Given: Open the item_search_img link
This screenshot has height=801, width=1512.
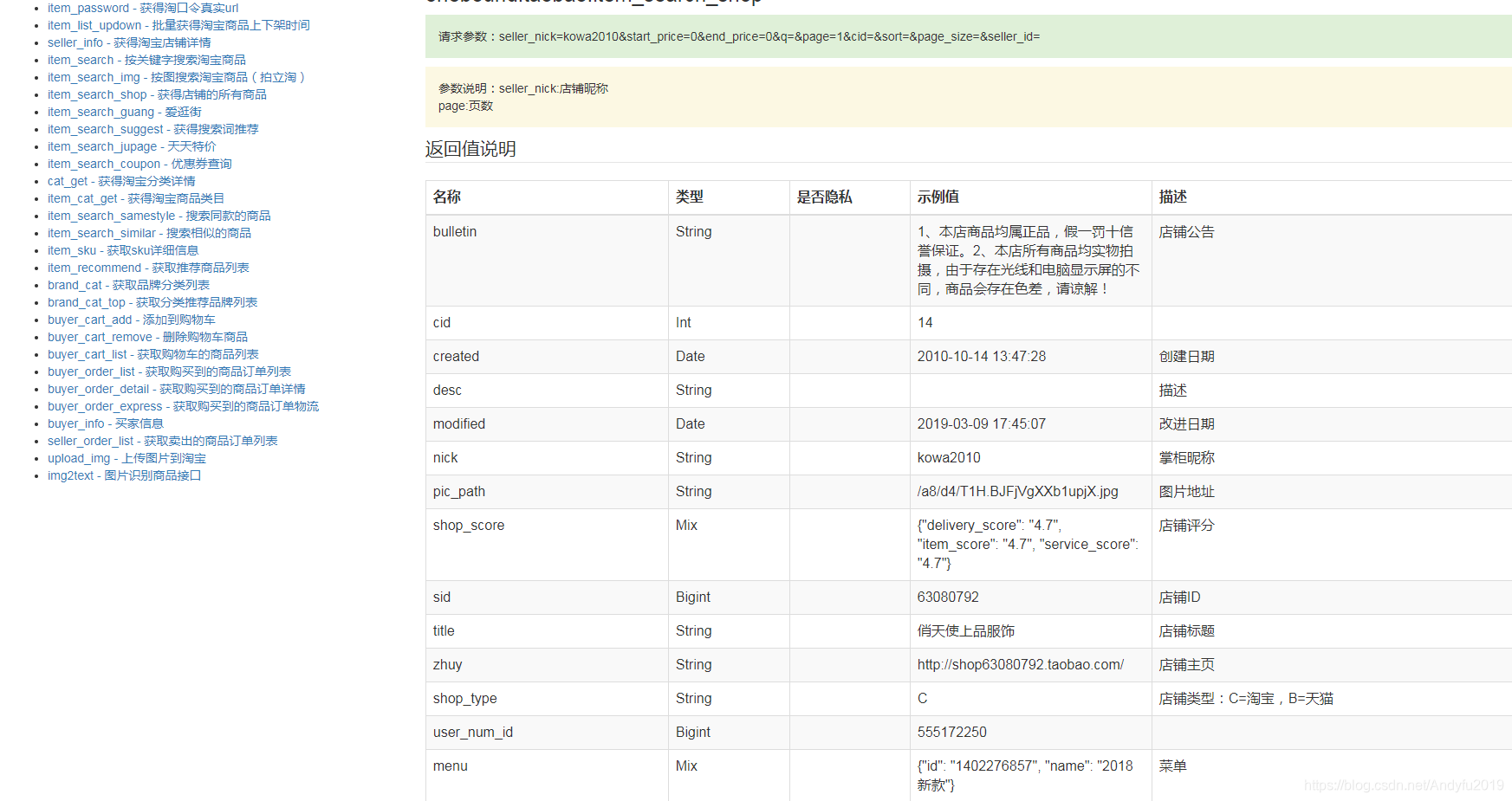Looking at the screenshot, I should (x=177, y=77).
